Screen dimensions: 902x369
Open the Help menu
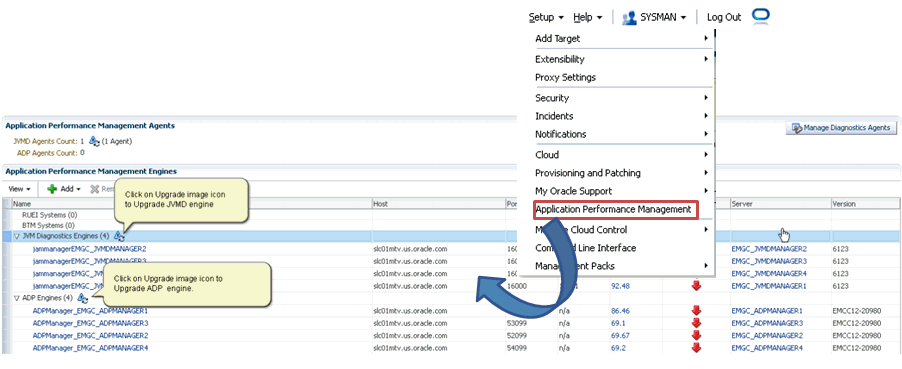(587, 17)
